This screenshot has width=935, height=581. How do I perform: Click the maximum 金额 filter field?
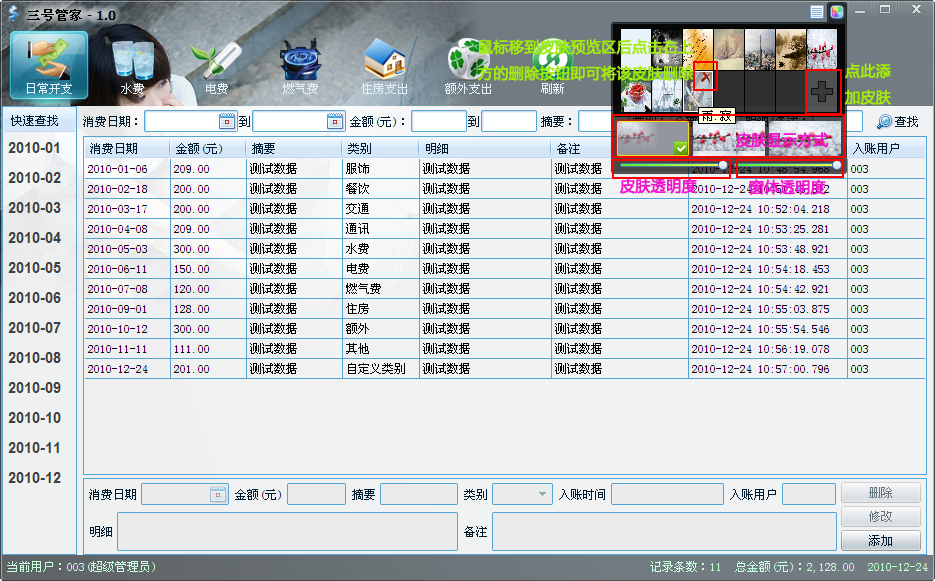(509, 122)
